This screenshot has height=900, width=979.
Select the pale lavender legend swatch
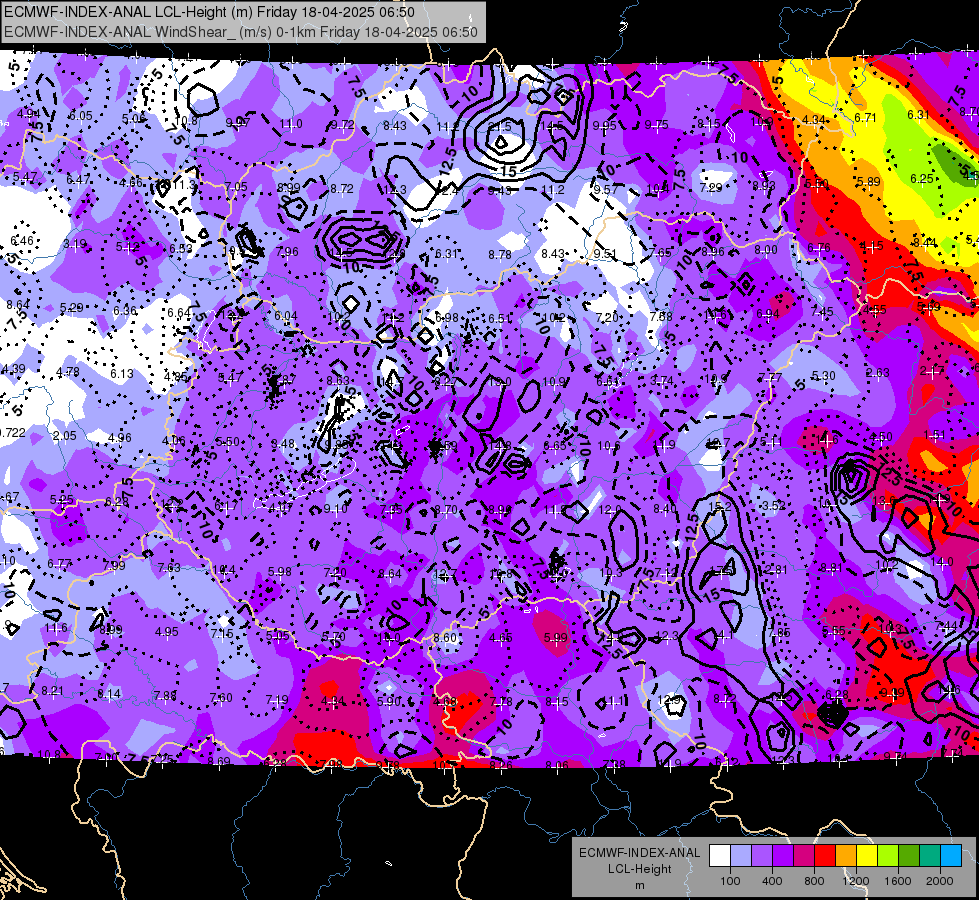[741, 856]
